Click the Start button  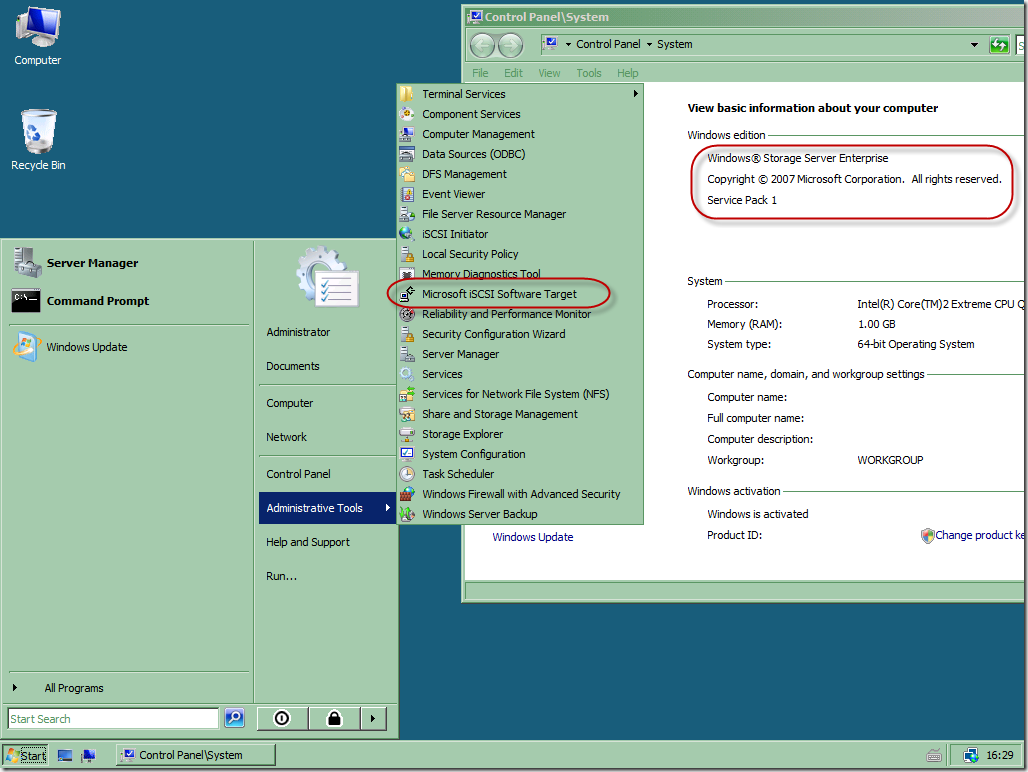26,756
